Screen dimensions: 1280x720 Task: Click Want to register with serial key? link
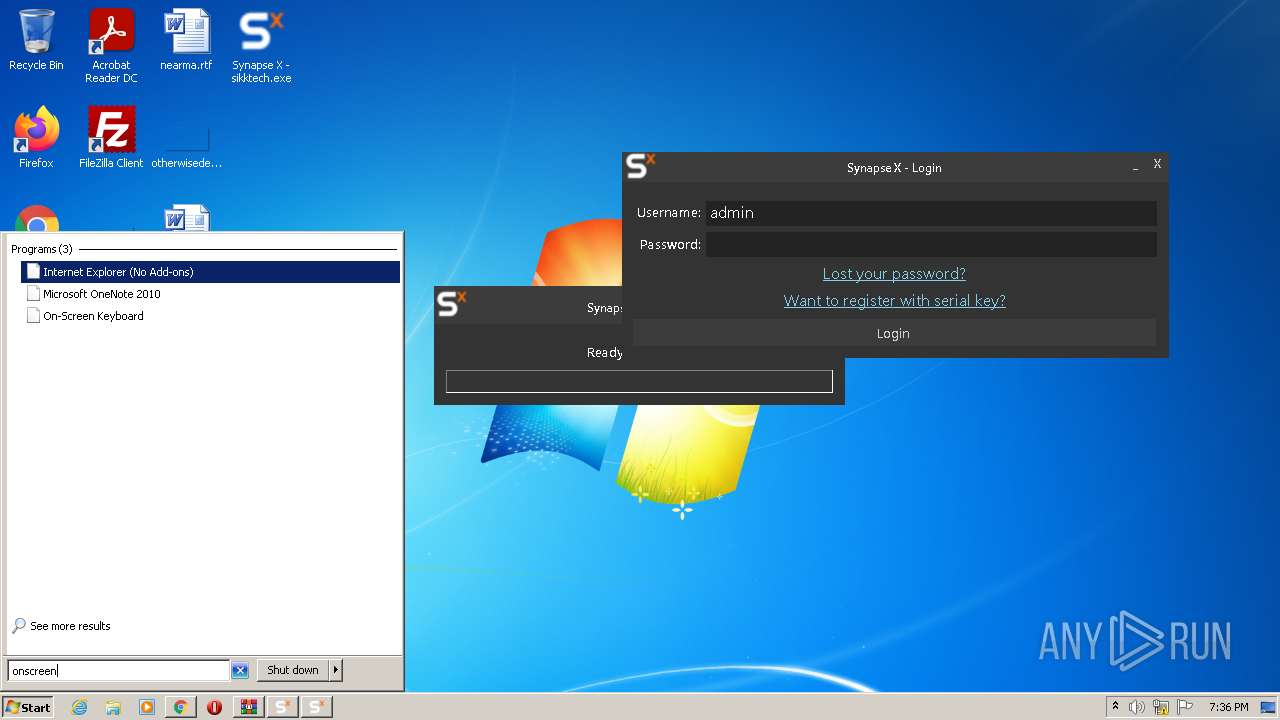[894, 301]
